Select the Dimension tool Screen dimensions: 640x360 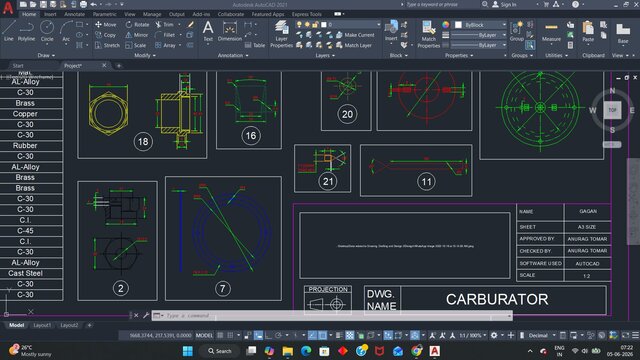(230, 31)
